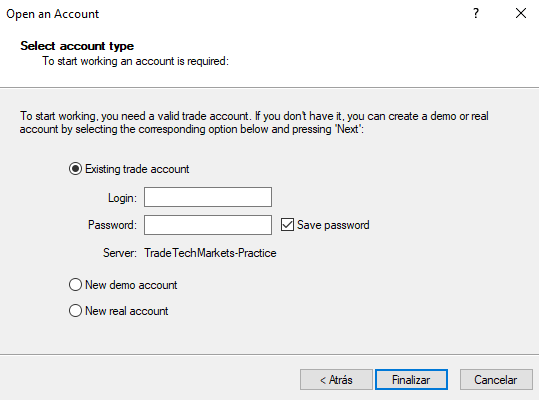Pick the New real account radio circle
This screenshot has height=400, width=539.
pyautogui.click(x=75, y=311)
